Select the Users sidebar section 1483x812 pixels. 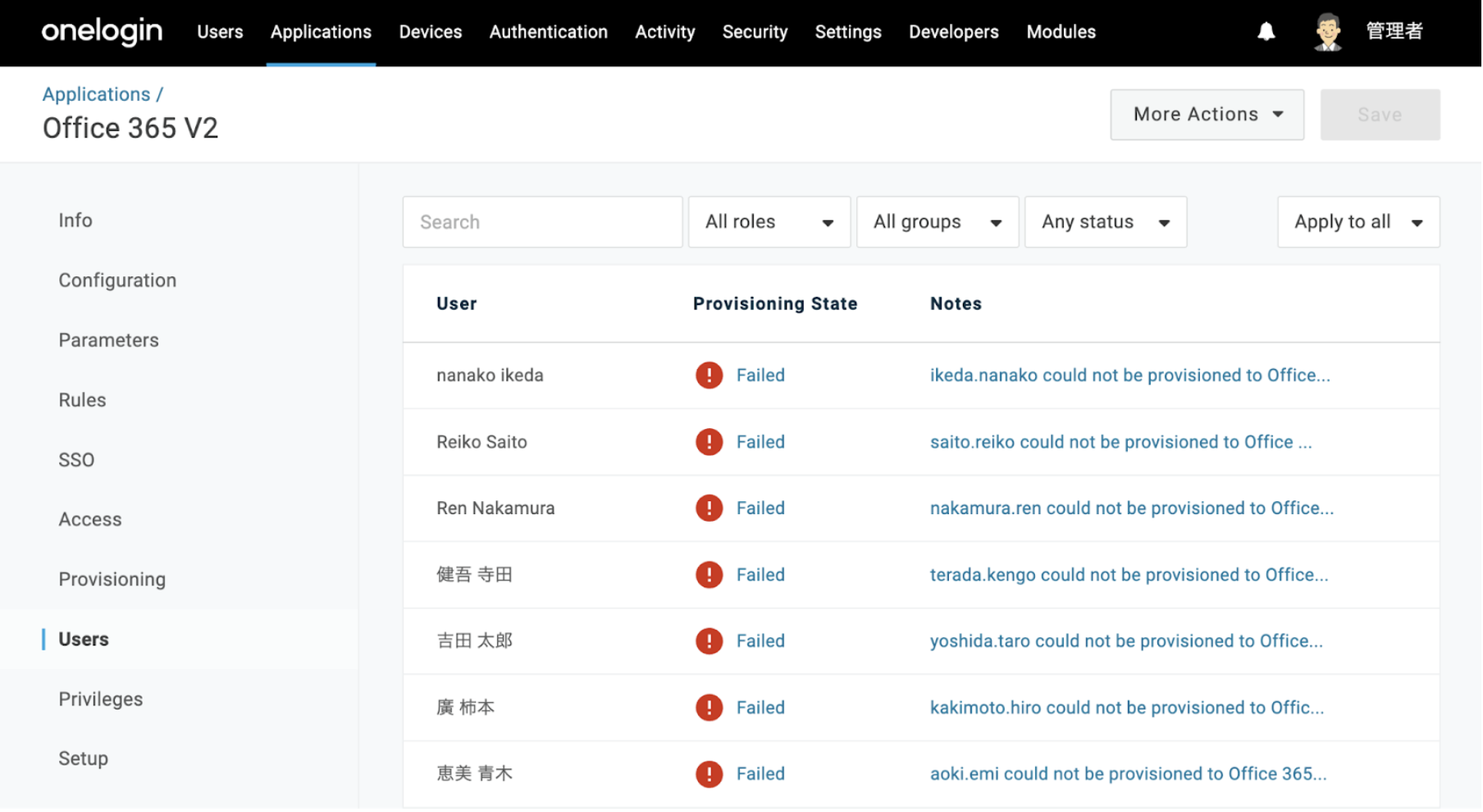tap(84, 640)
